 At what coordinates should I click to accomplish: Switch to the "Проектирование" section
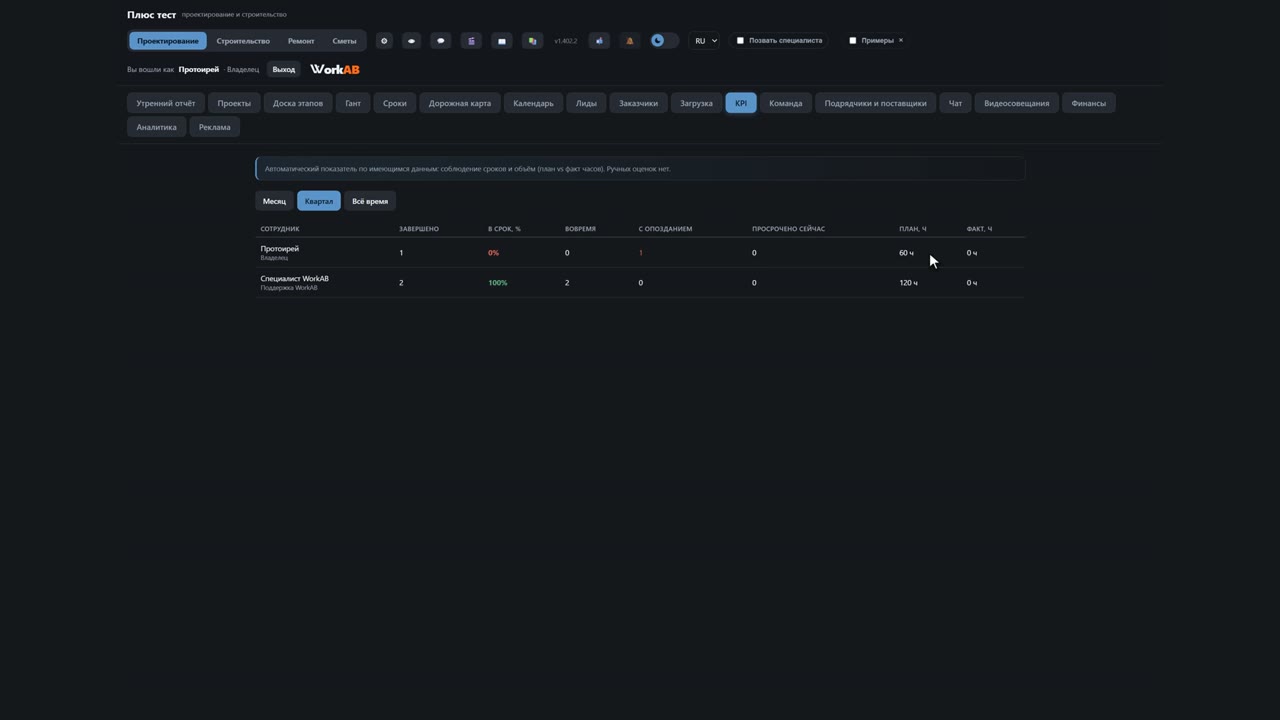point(168,41)
